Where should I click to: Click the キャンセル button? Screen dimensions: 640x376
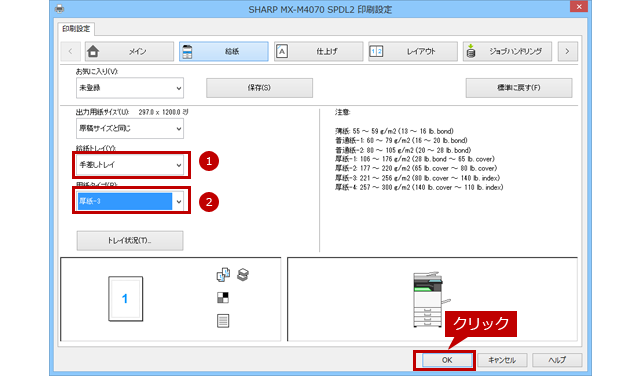[502, 360]
